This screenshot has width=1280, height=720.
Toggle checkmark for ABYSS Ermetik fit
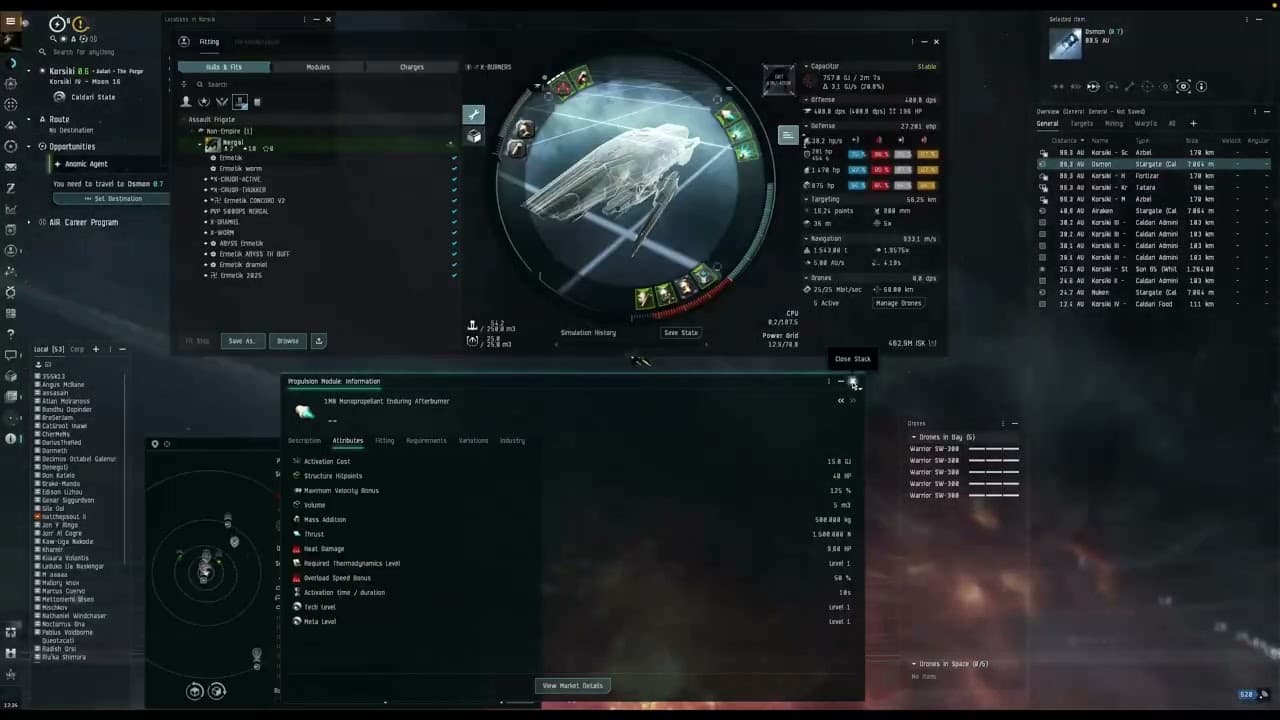[x=454, y=244]
